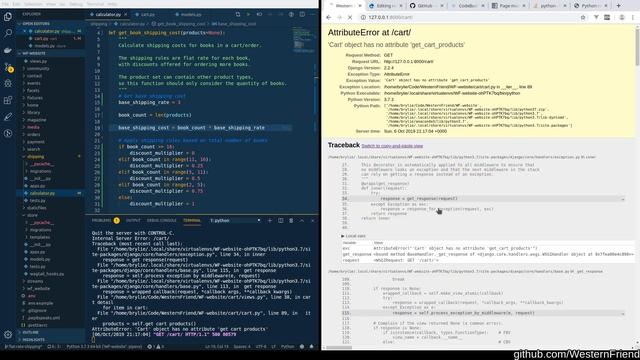Open a new browser tab

(618, 6)
